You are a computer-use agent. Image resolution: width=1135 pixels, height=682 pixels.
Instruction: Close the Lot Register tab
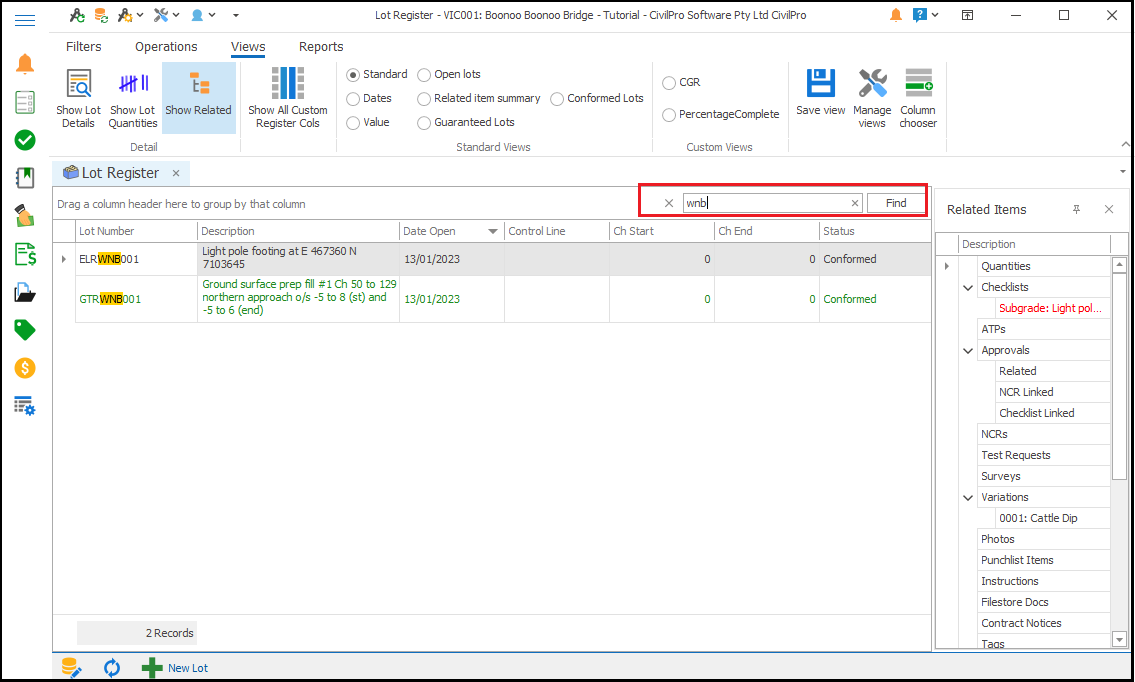176,173
